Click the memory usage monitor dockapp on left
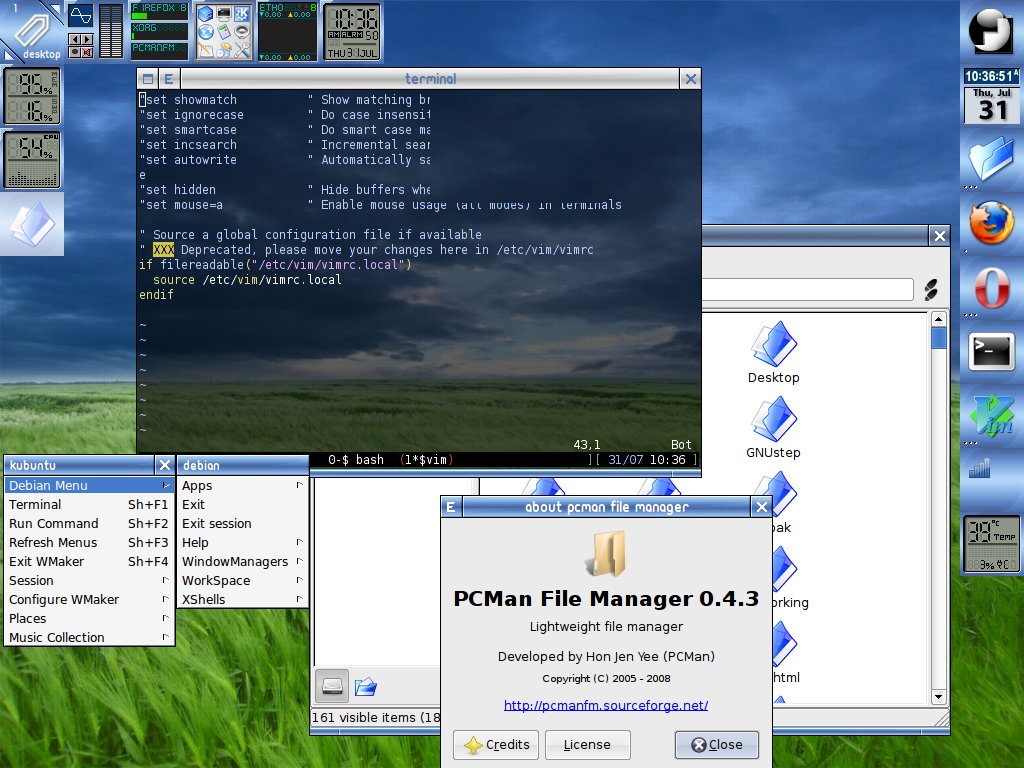 pos(32,96)
